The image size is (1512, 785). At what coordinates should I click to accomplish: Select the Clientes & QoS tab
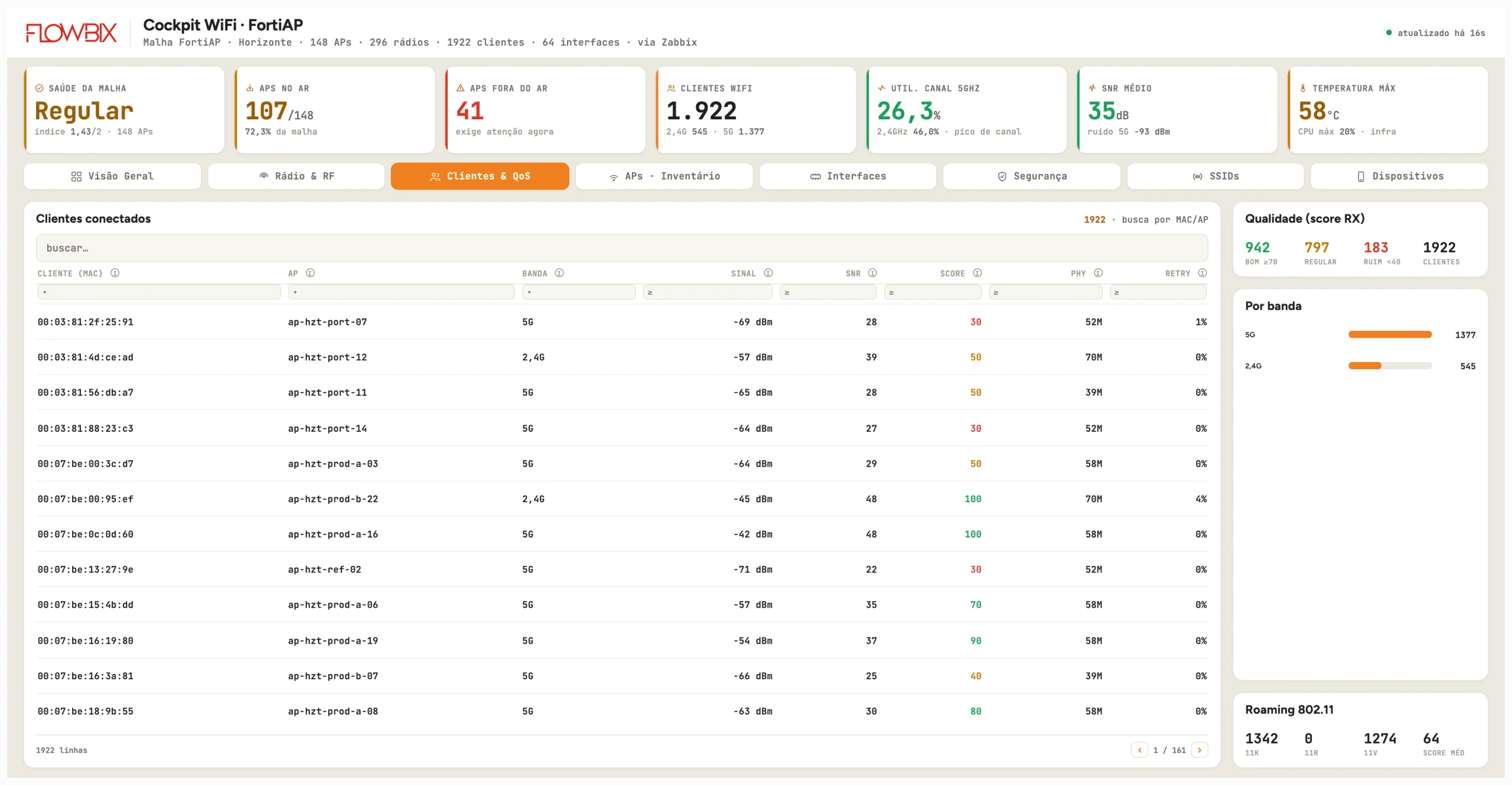480,176
